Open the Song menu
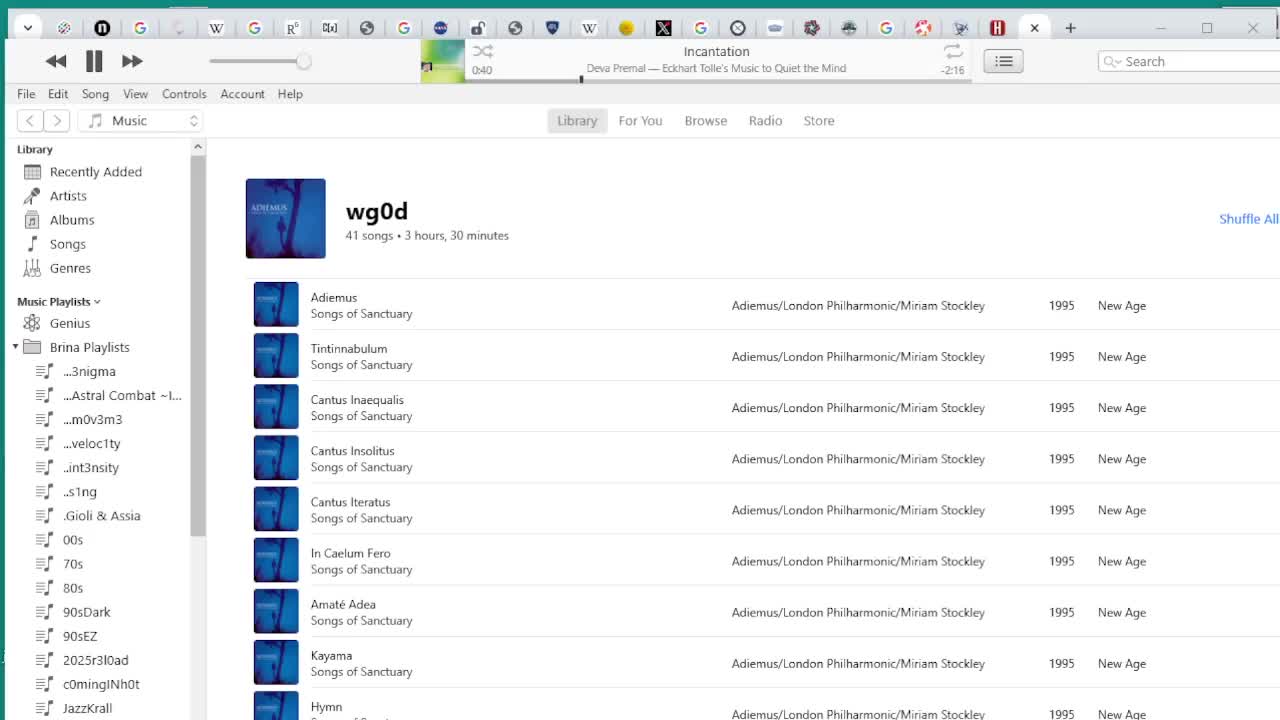 (95, 94)
